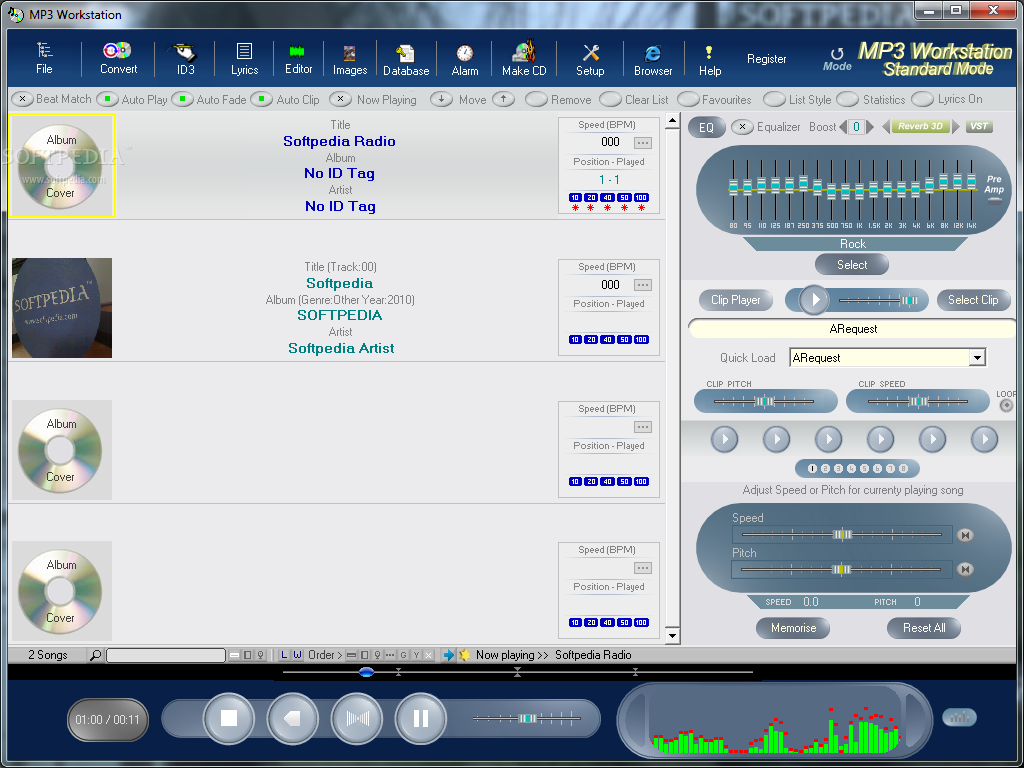The image size is (1024, 768).
Task: Click the Clip Player button
Action: click(735, 300)
